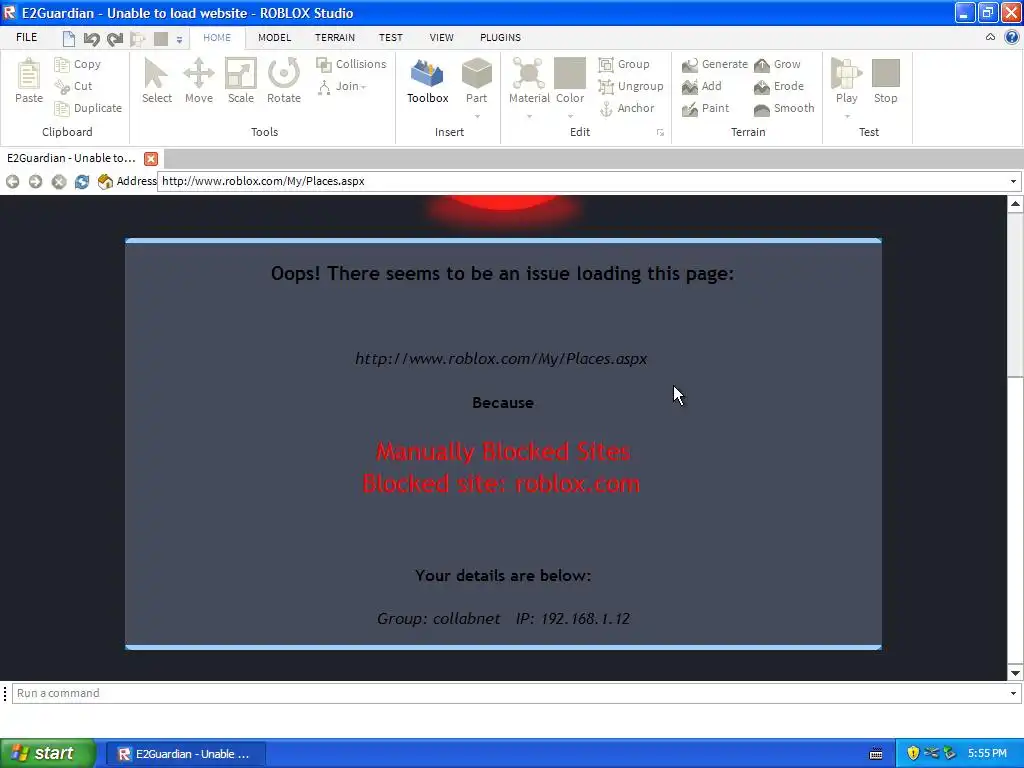
Task: Click the terrain Paint tool
Action: tap(705, 108)
